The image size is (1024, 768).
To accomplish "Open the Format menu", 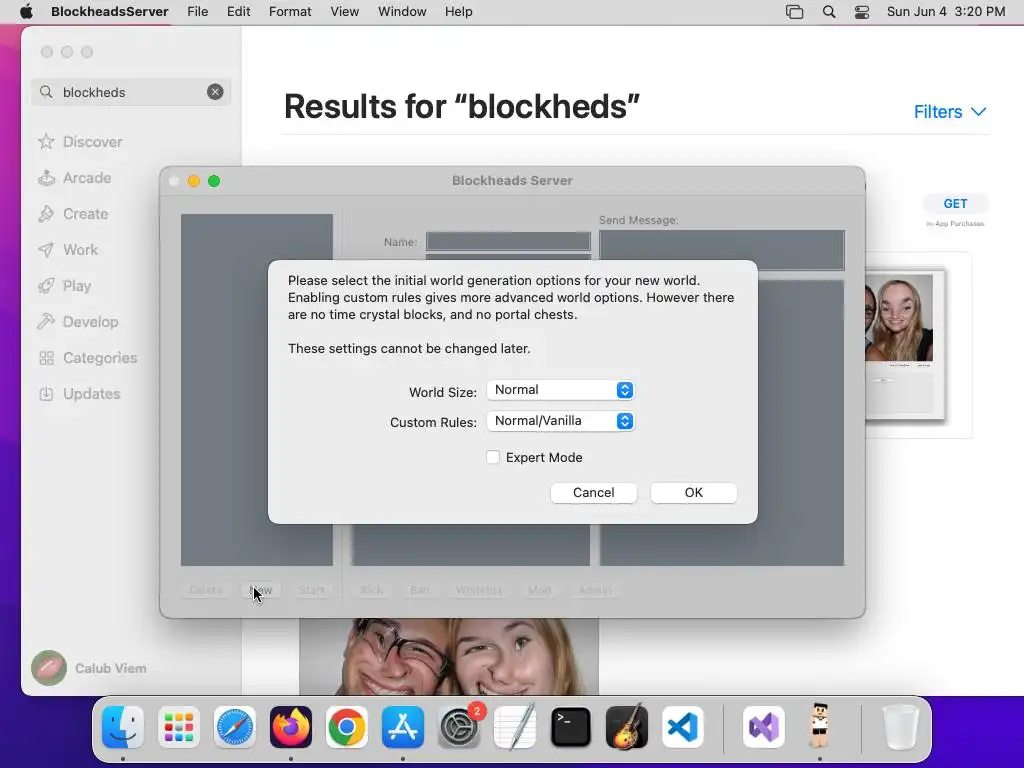I will [290, 12].
